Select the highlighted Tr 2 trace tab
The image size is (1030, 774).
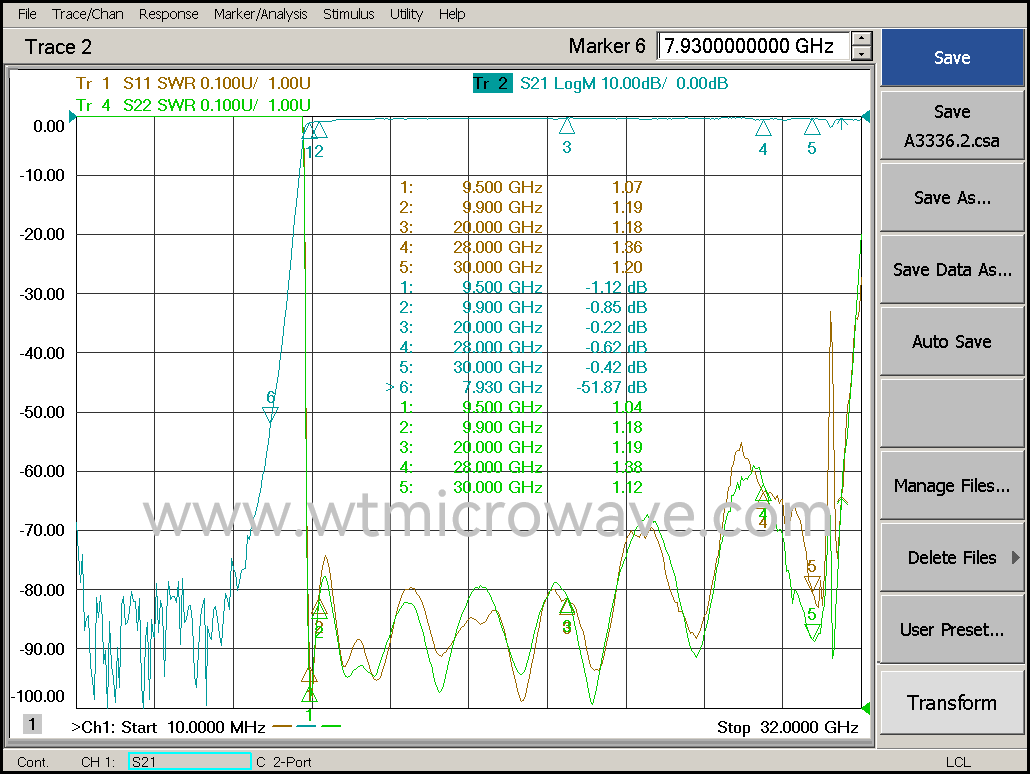tap(493, 84)
